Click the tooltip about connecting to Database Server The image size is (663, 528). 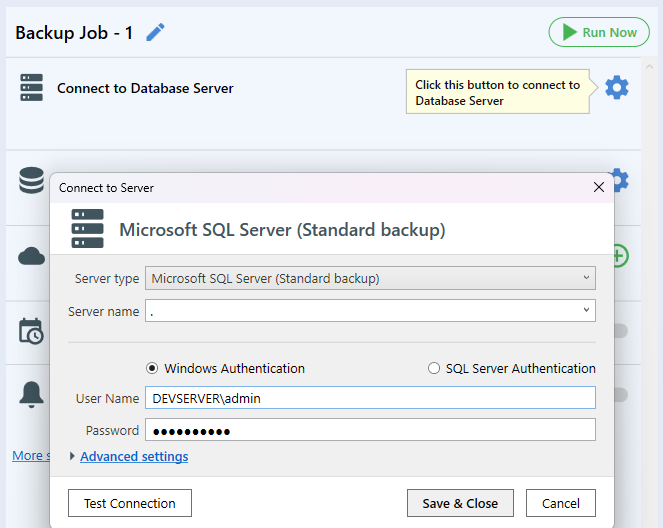(x=498, y=92)
